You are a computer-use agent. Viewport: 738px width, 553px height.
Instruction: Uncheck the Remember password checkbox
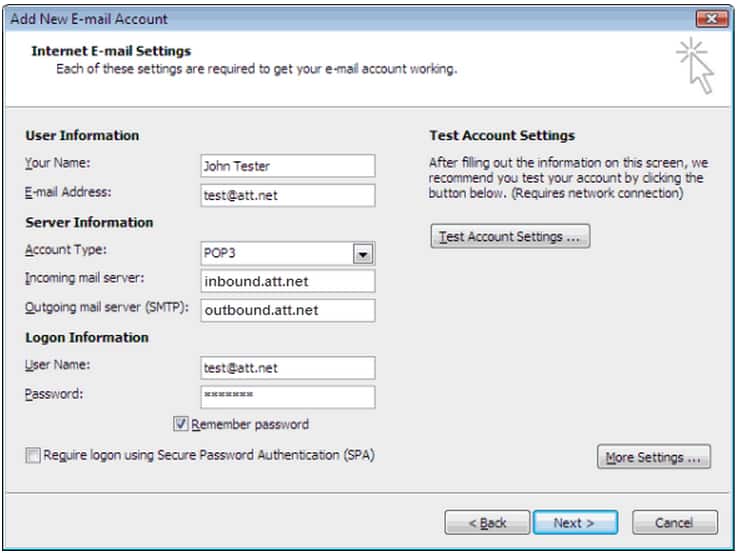click(x=181, y=425)
